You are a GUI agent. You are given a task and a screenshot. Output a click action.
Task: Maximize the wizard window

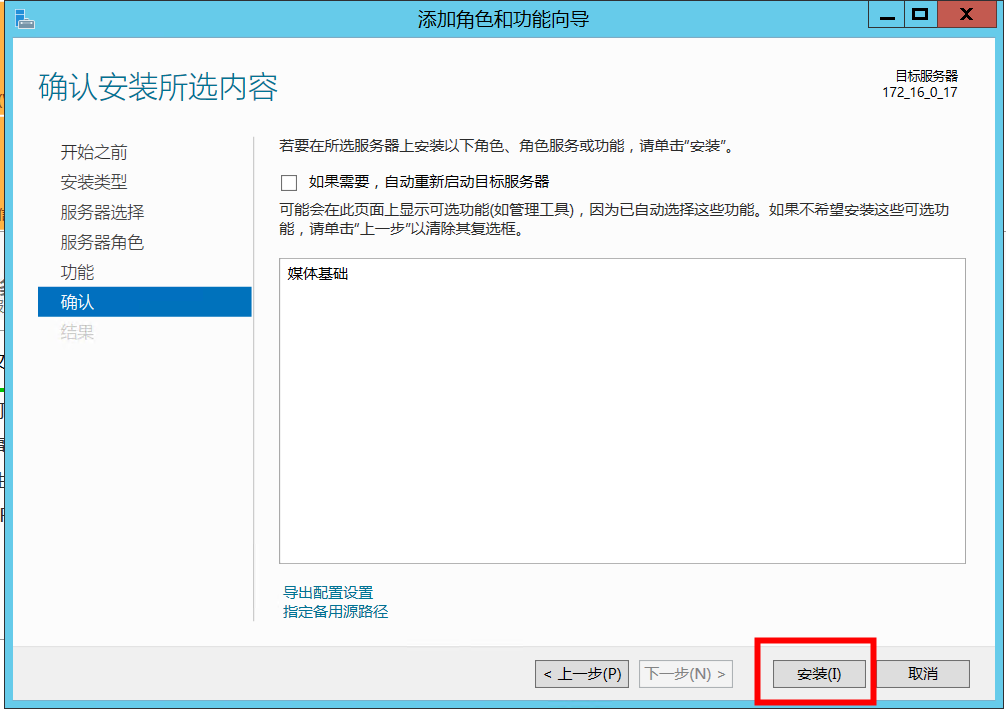921,15
